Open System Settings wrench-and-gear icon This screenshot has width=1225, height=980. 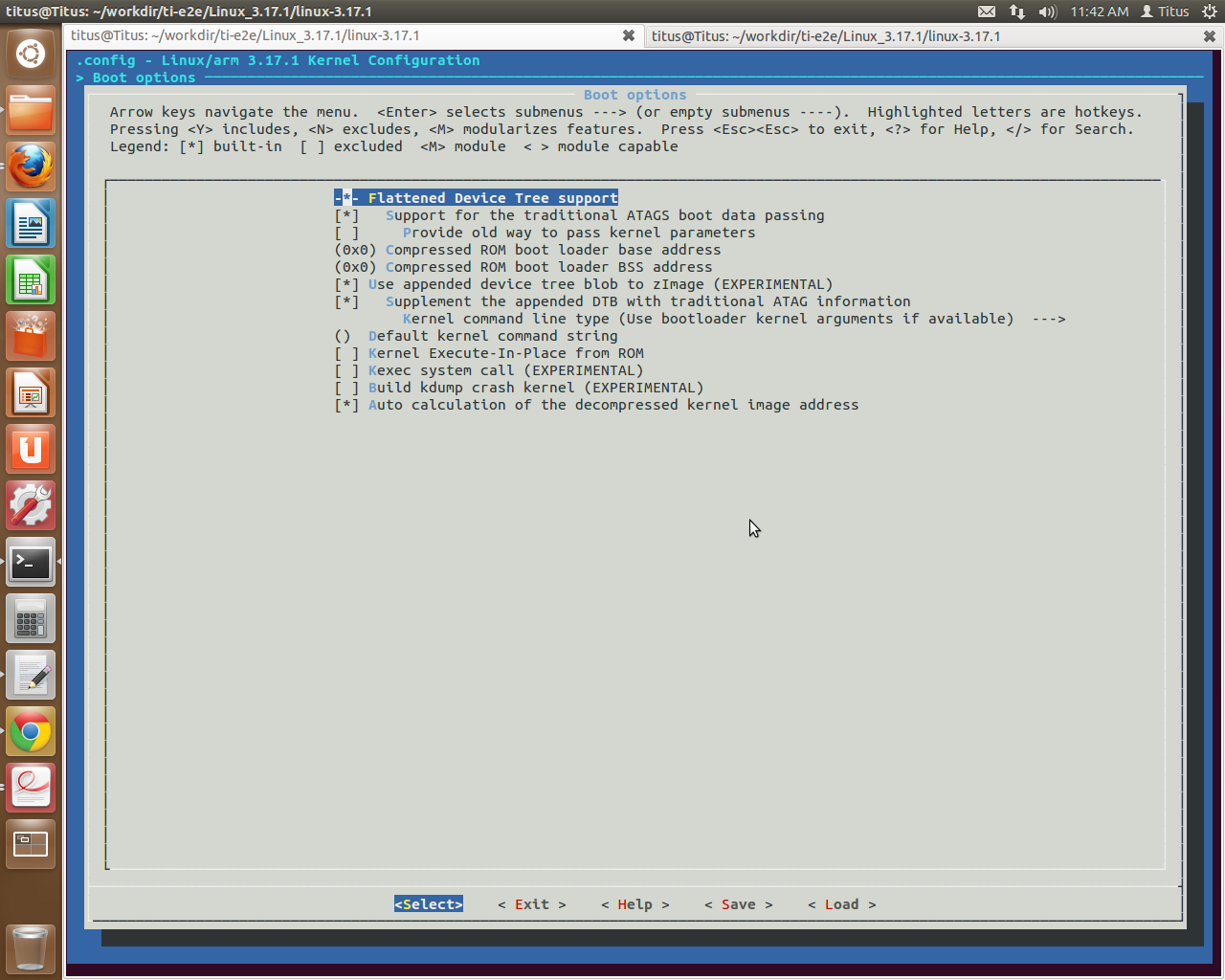coord(31,506)
